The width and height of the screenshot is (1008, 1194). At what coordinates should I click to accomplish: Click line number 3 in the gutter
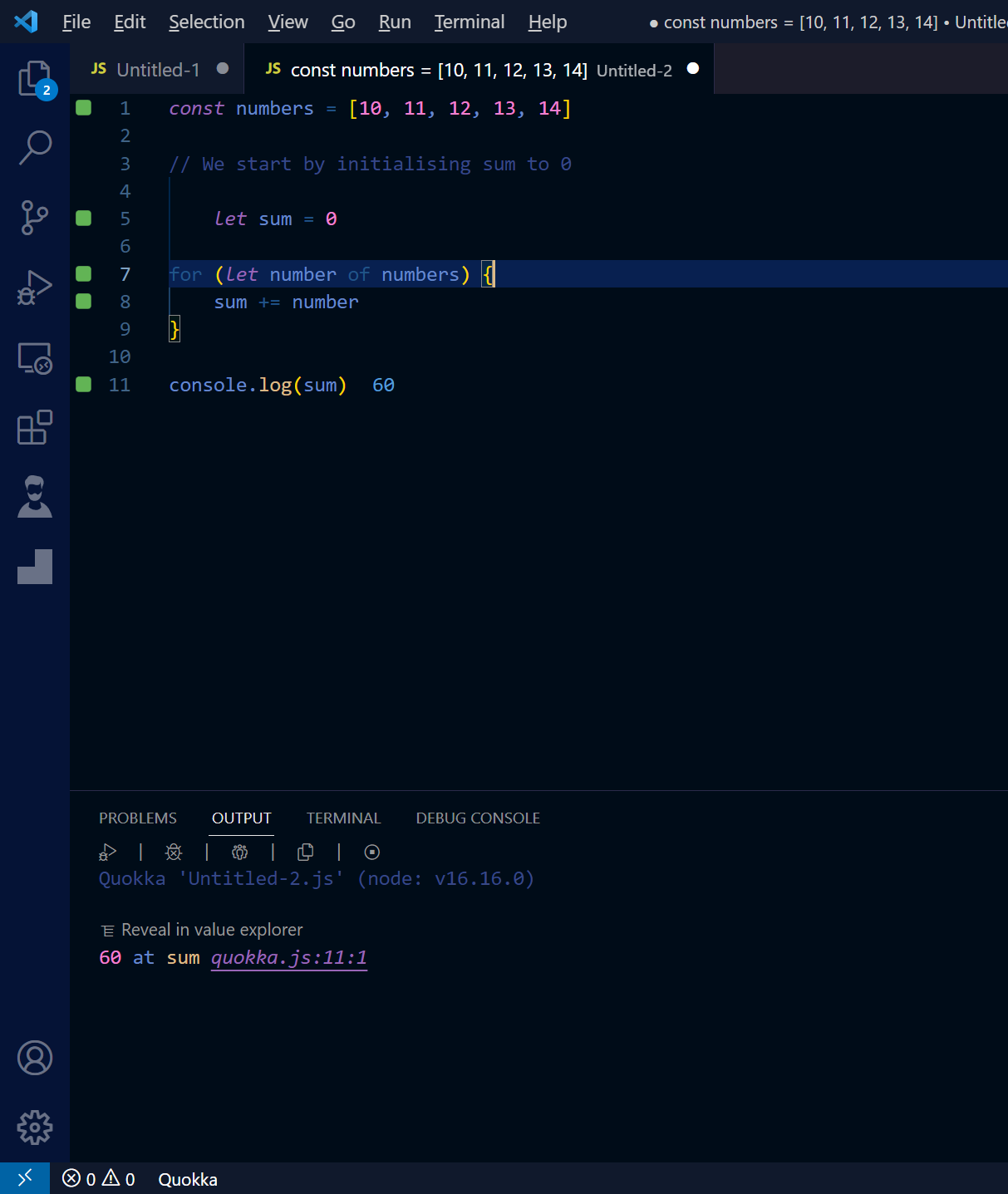pos(125,164)
